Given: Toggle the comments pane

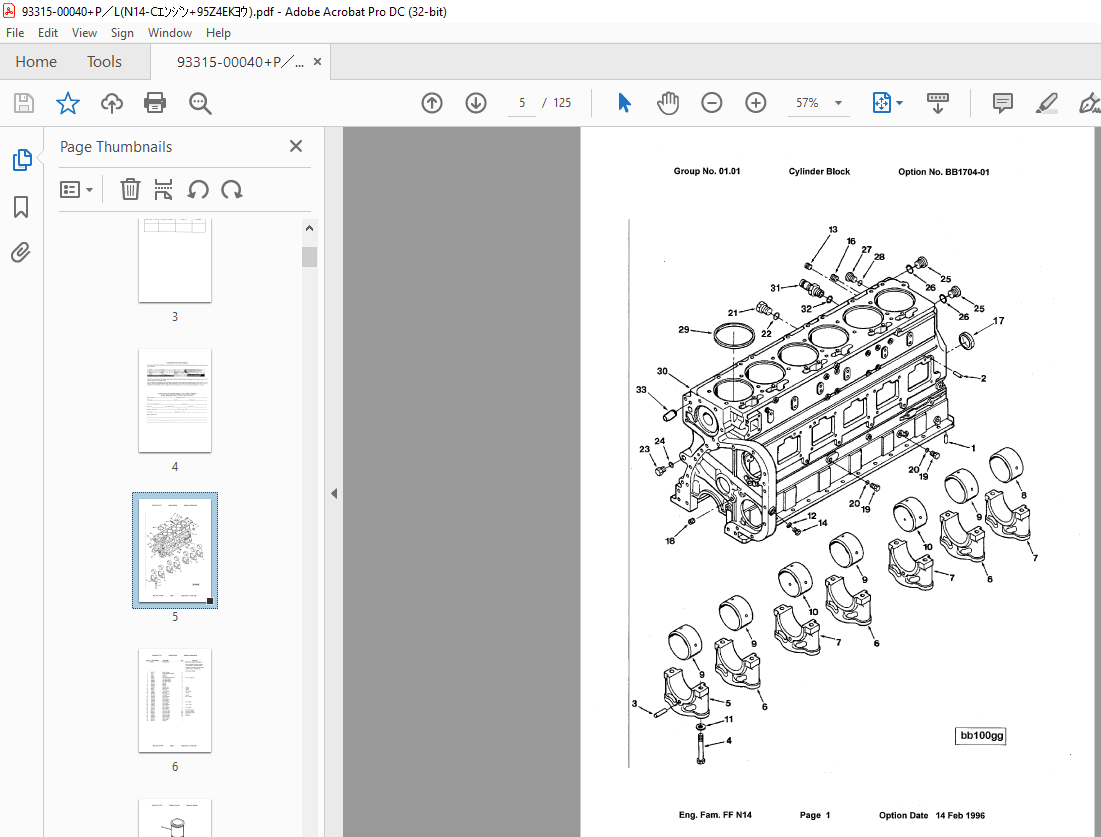Looking at the screenshot, I should 1002,103.
